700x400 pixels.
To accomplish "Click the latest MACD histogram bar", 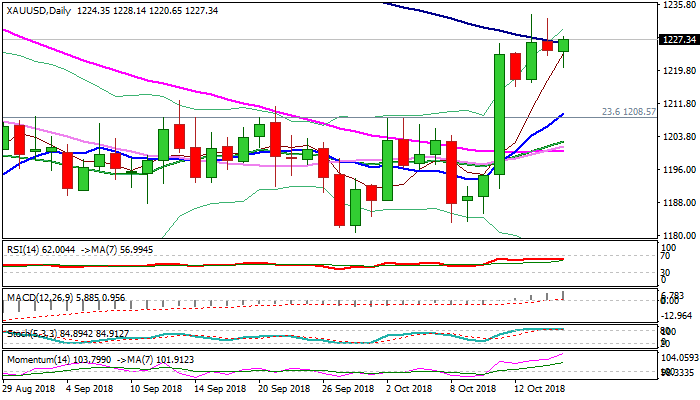I will click(x=564, y=295).
